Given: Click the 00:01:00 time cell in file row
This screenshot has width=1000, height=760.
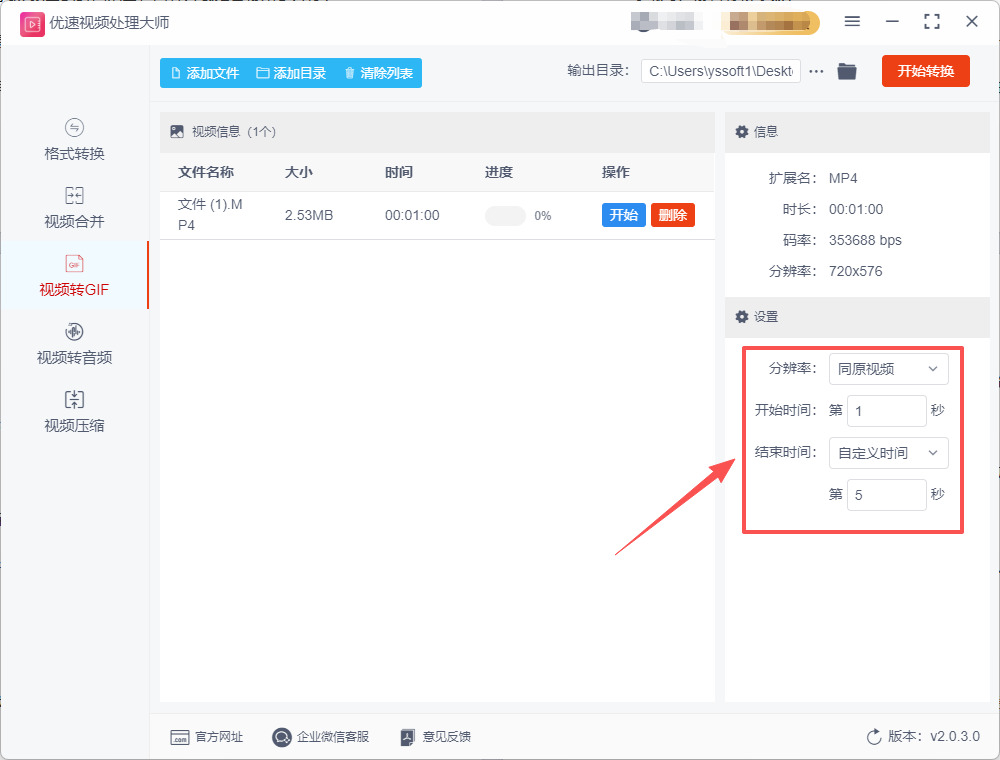Looking at the screenshot, I should tap(412, 216).
